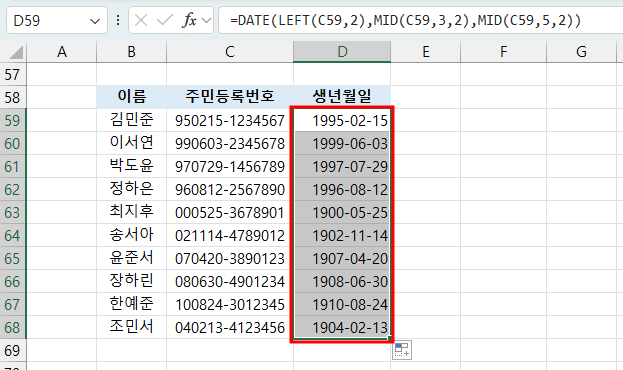Select date cell 1904-02-13

point(342,327)
